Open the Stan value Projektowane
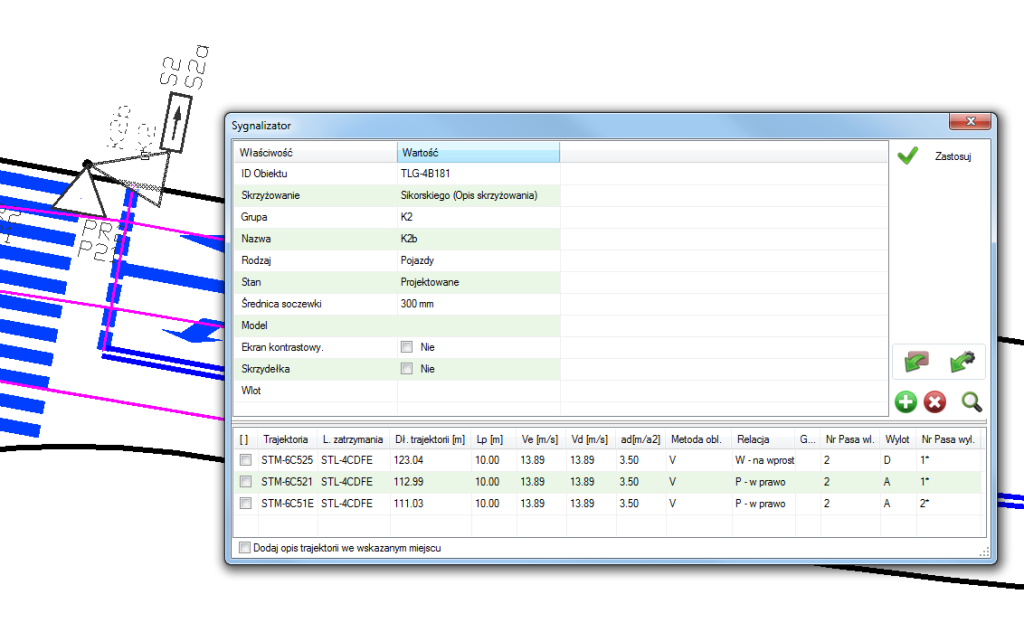Viewport: 1024px width, 632px height. pyautogui.click(x=430, y=282)
